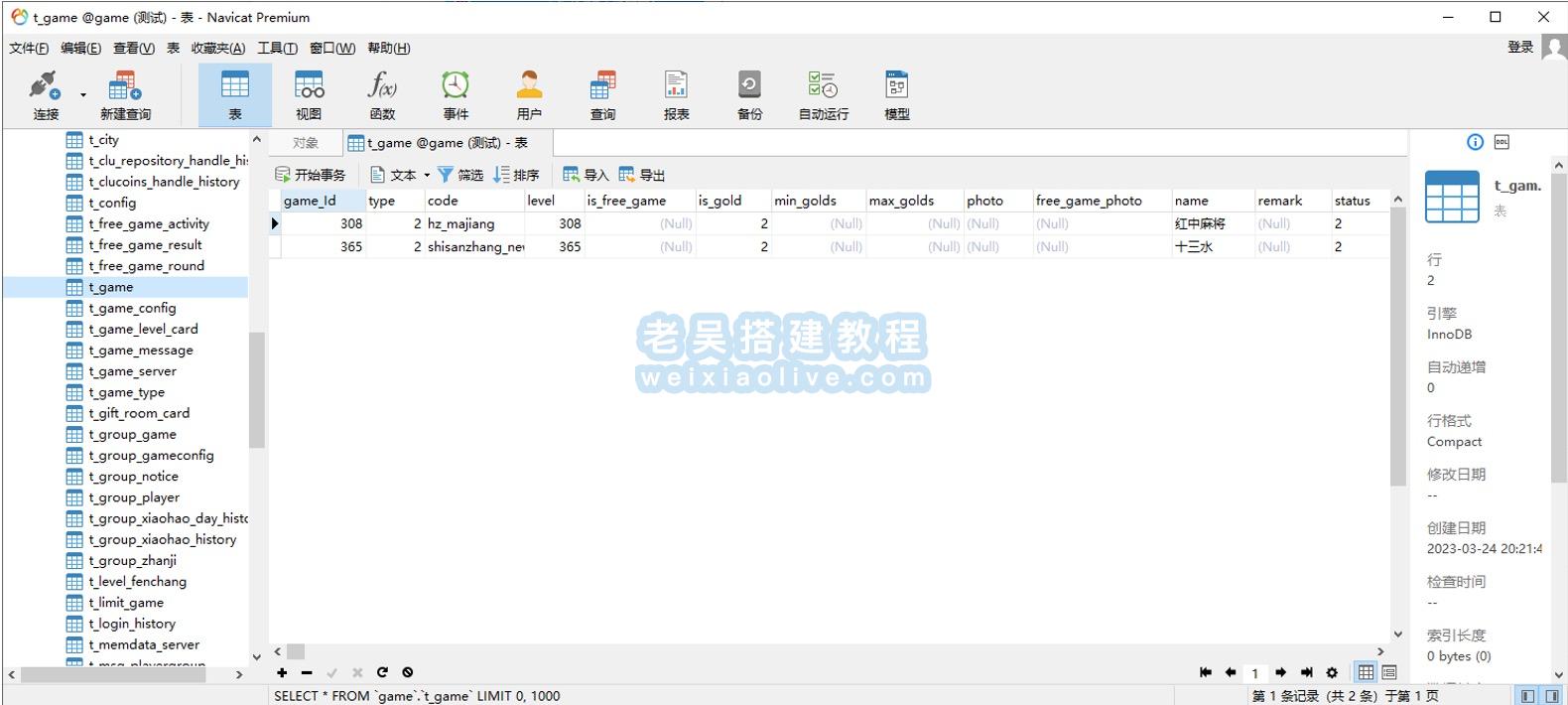The height and width of the screenshot is (705, 1568).
Task: Show the DDL view in info panel
Action: click(x=1502, y=142)
